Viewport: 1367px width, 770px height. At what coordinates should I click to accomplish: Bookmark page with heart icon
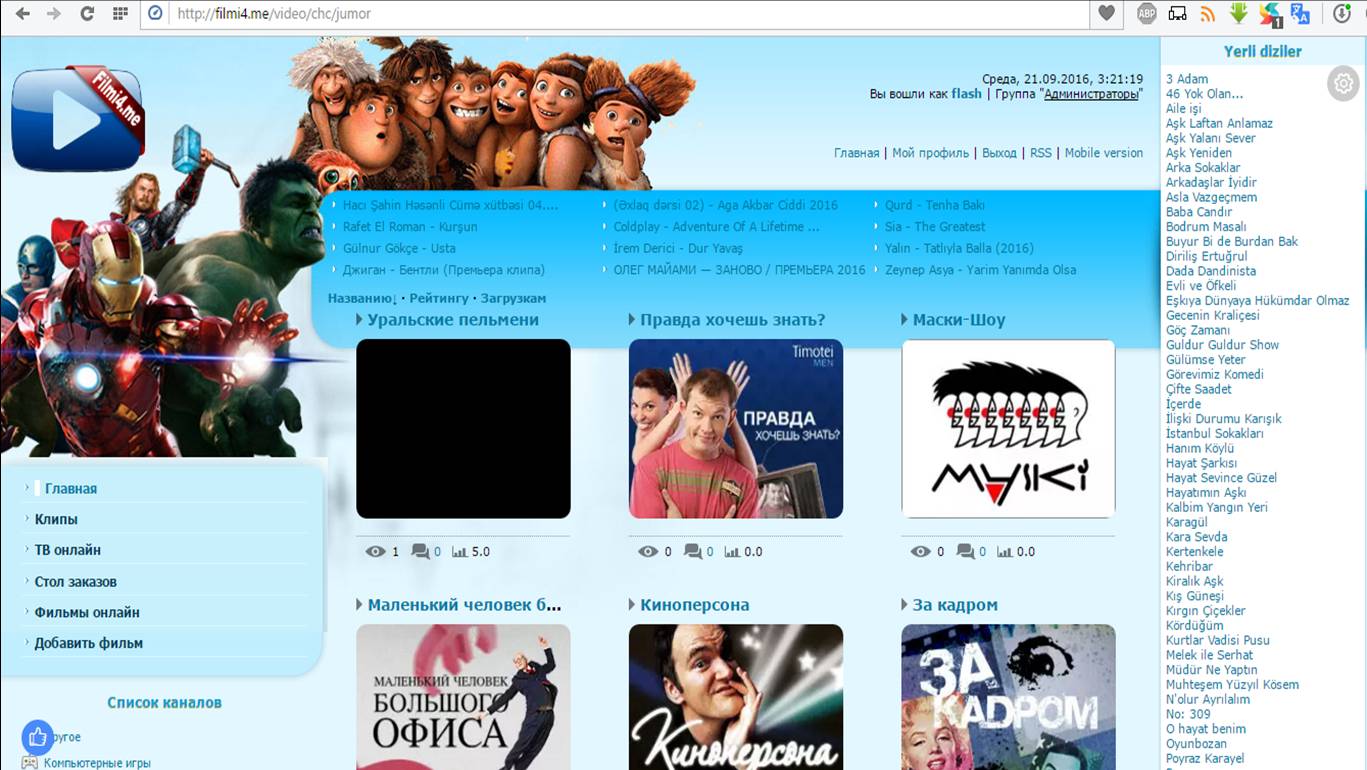(1106, 14)
